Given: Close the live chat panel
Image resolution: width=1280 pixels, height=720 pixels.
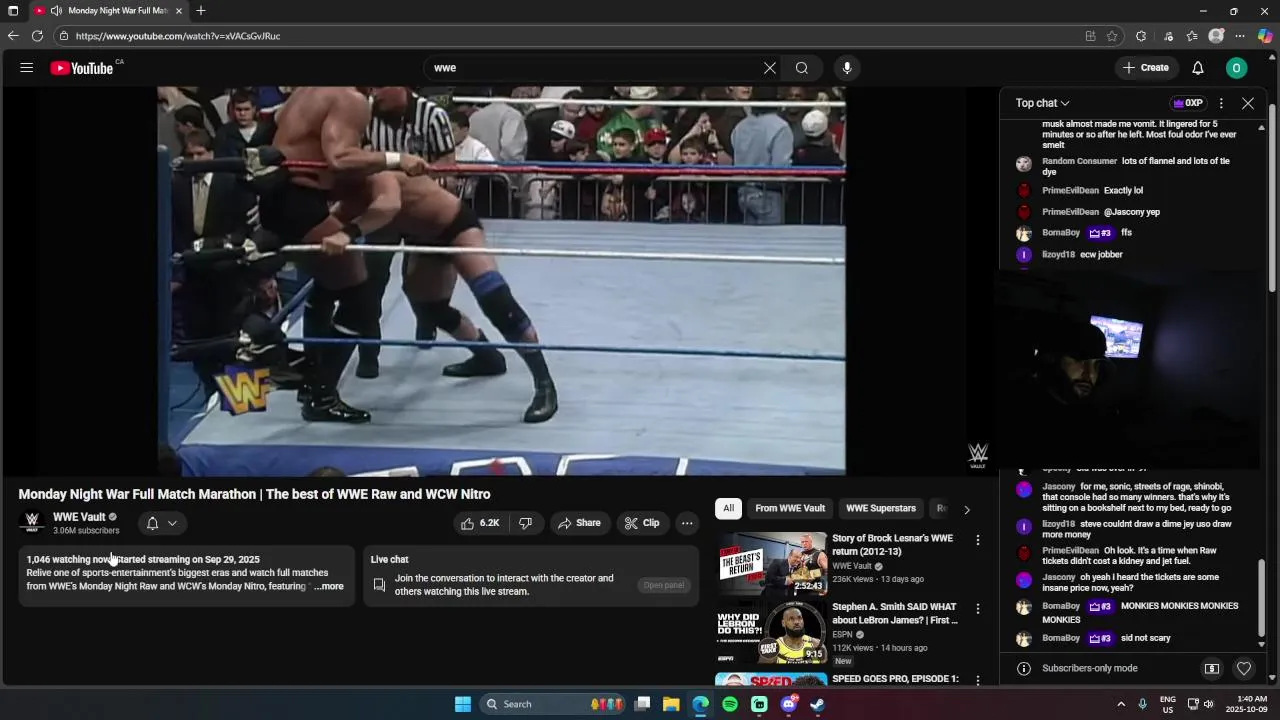Looking at the screenshot, I should click(1248, 103).
